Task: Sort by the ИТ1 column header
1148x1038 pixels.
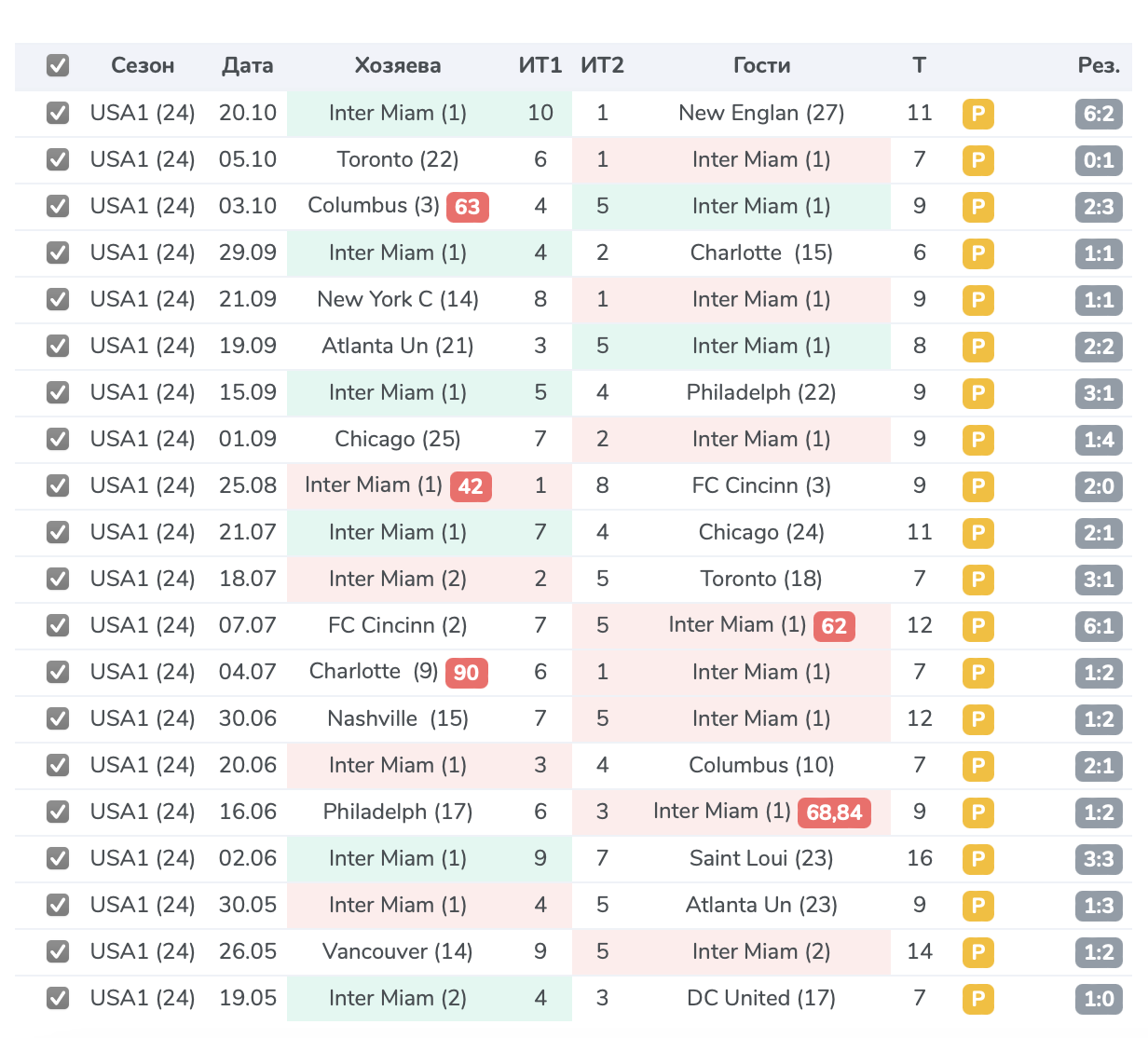Action: point(540,65)
